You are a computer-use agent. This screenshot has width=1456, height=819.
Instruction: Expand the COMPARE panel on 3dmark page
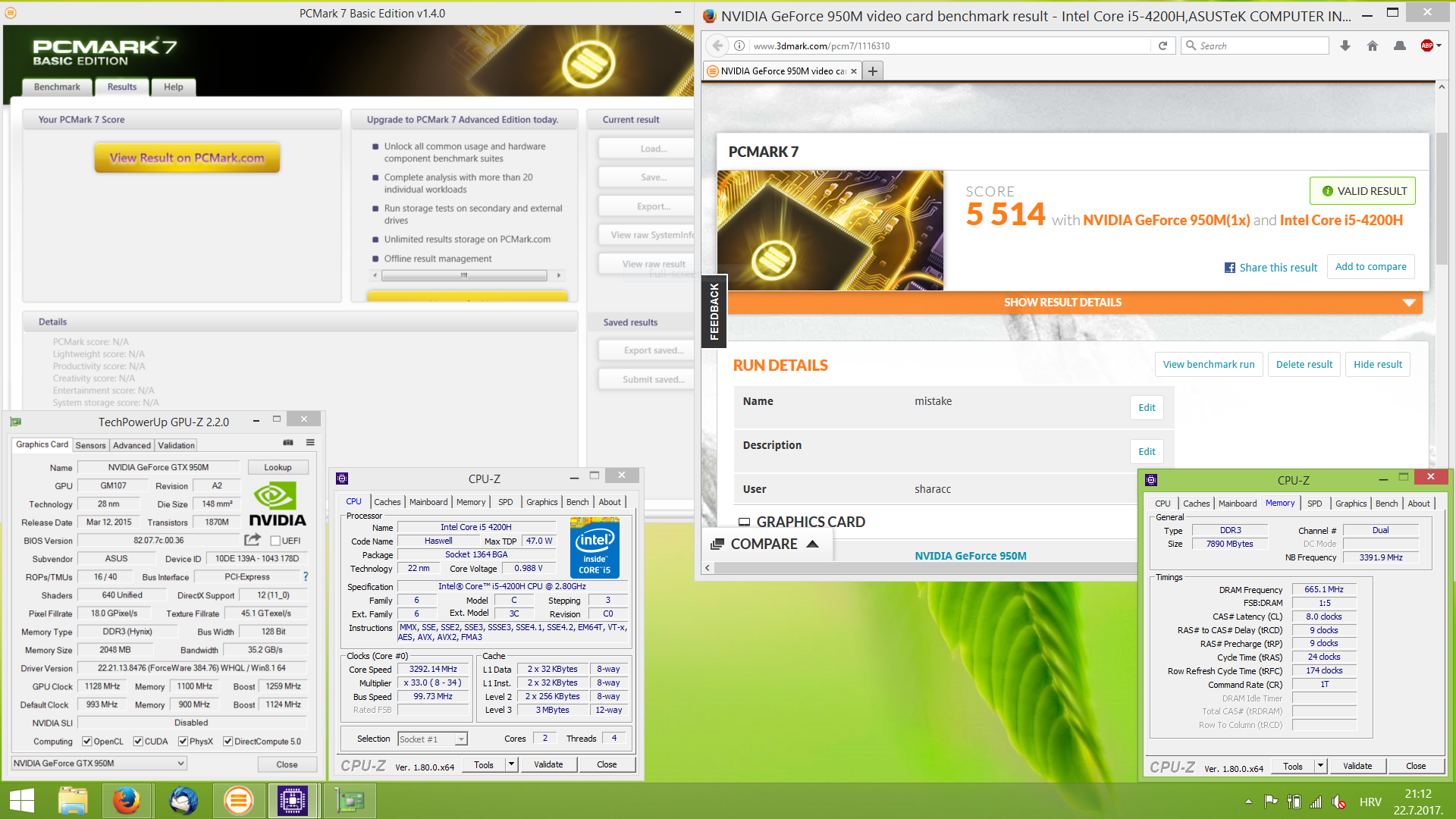pyautogui.click(x=765, y=544)
